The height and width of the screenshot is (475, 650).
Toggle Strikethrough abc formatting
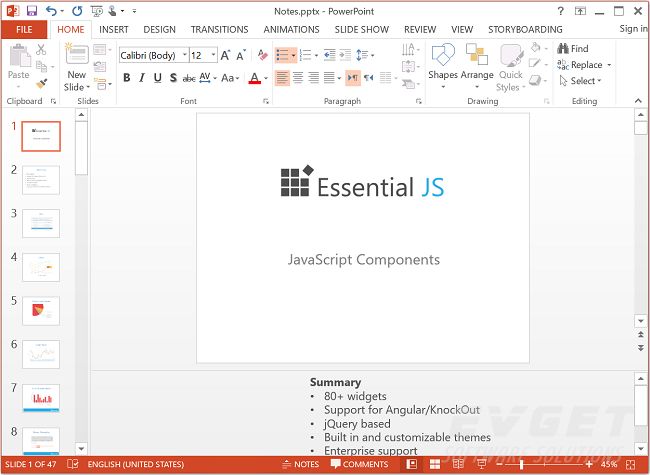point(189,78)
